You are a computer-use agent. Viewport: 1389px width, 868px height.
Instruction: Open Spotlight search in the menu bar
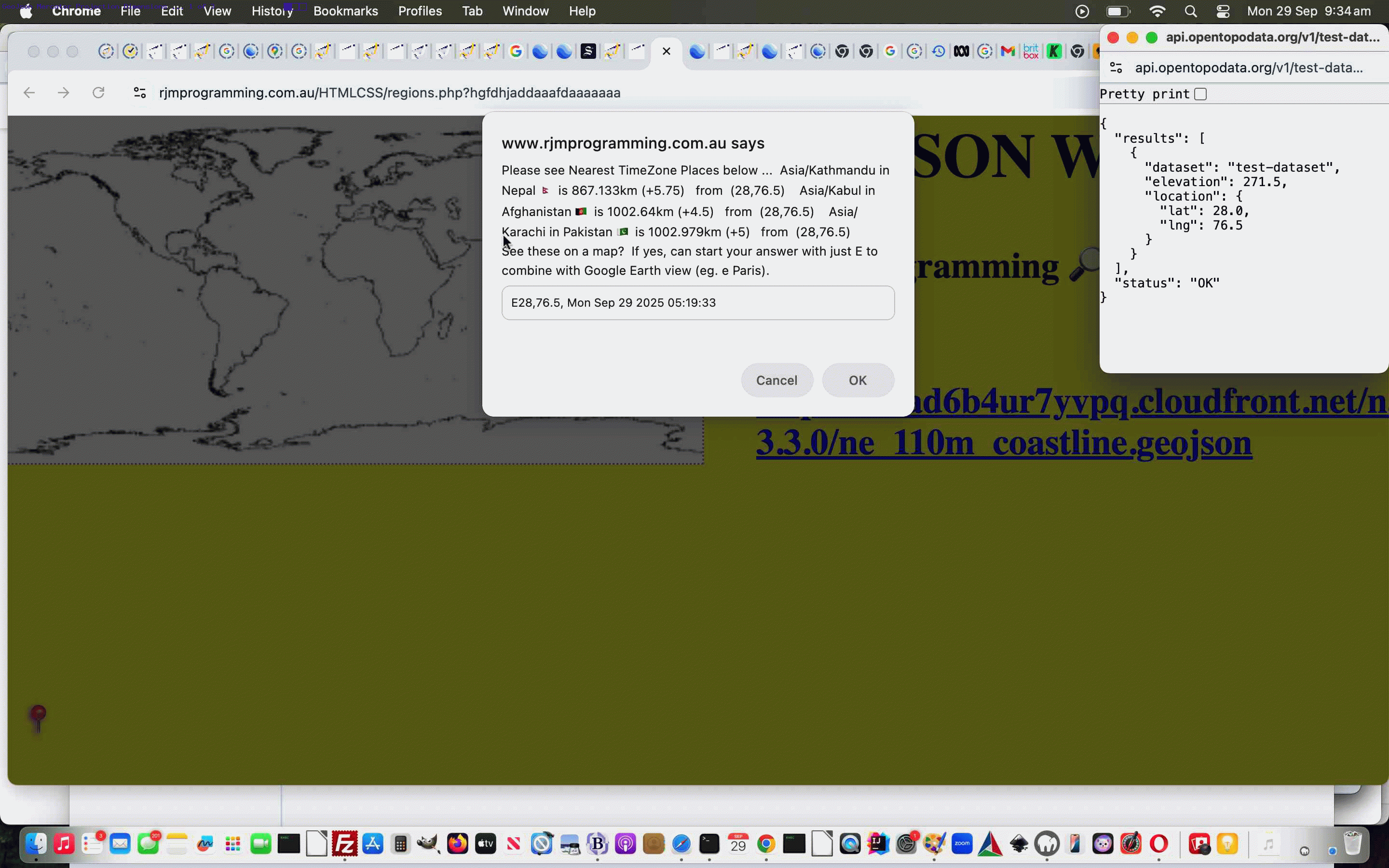[x=1190, y=11]
